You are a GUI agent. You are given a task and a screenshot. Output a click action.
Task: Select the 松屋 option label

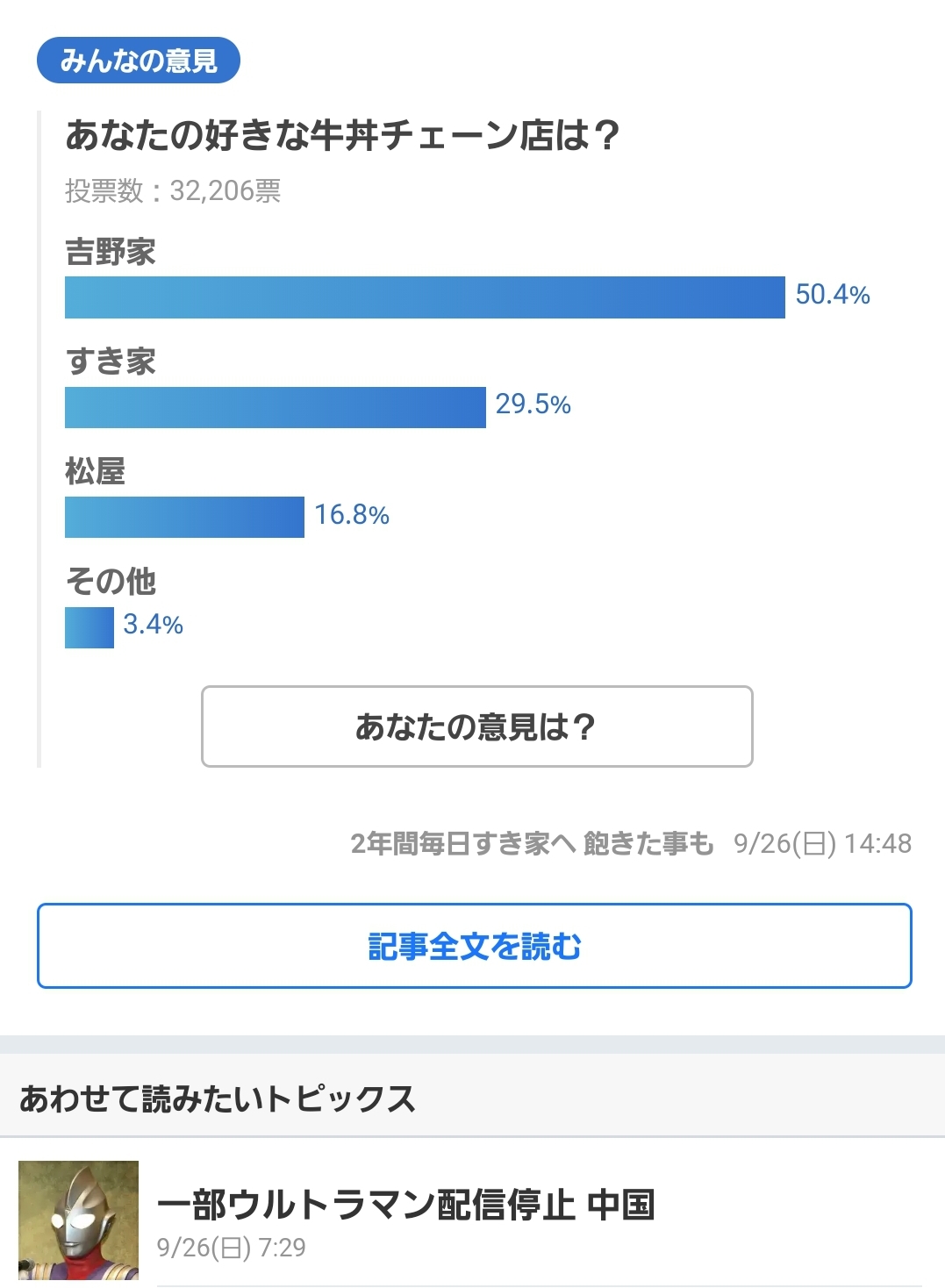96,471
